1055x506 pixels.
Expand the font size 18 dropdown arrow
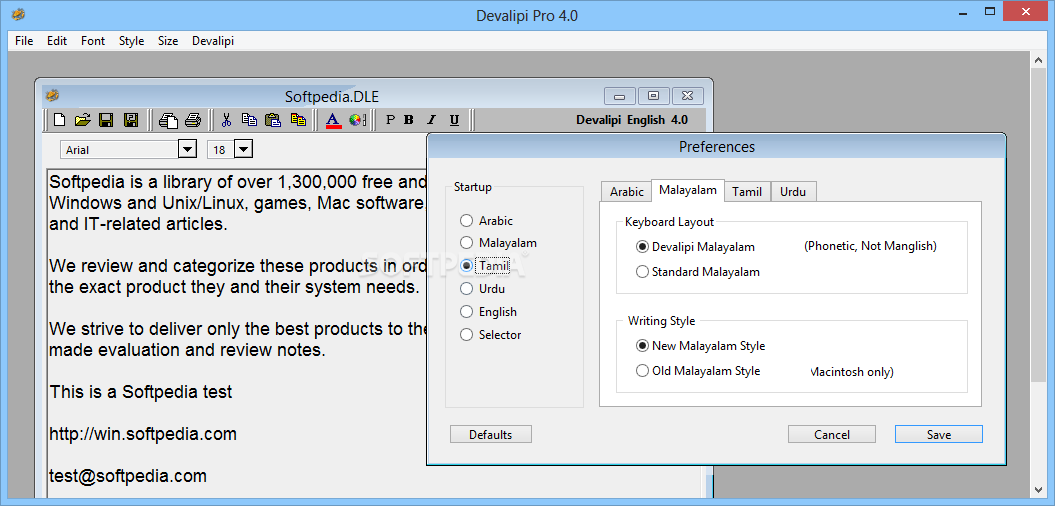pyautogui.click(x=243, y=149)
